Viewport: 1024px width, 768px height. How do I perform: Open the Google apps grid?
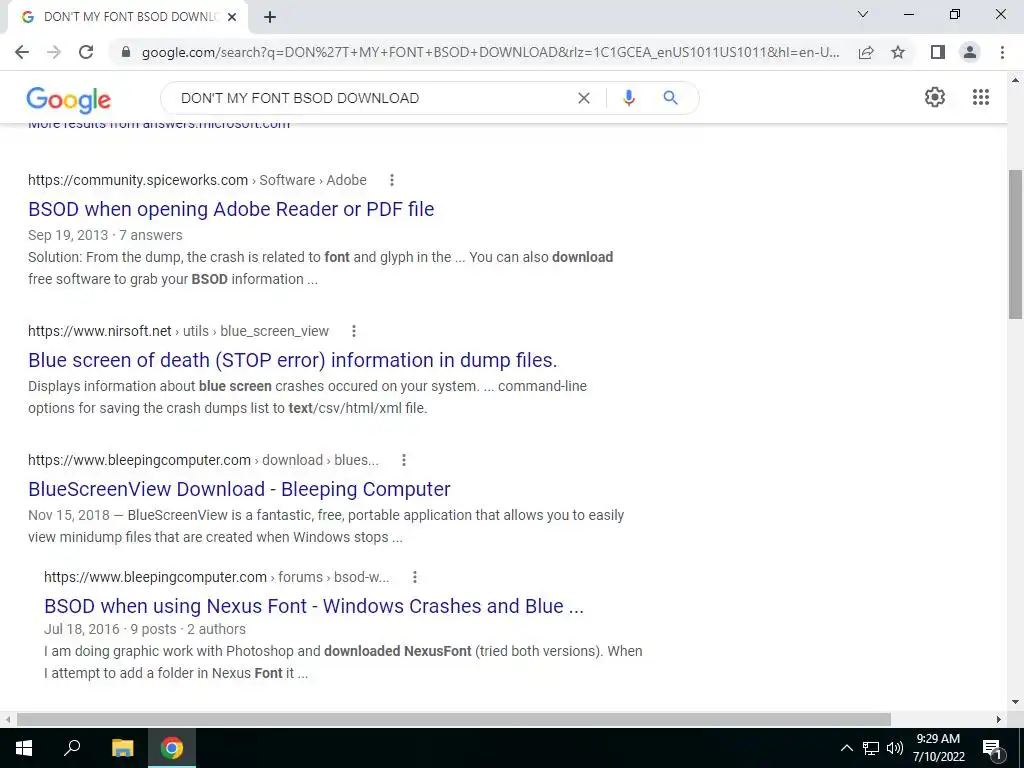click(x=981, y=97)
